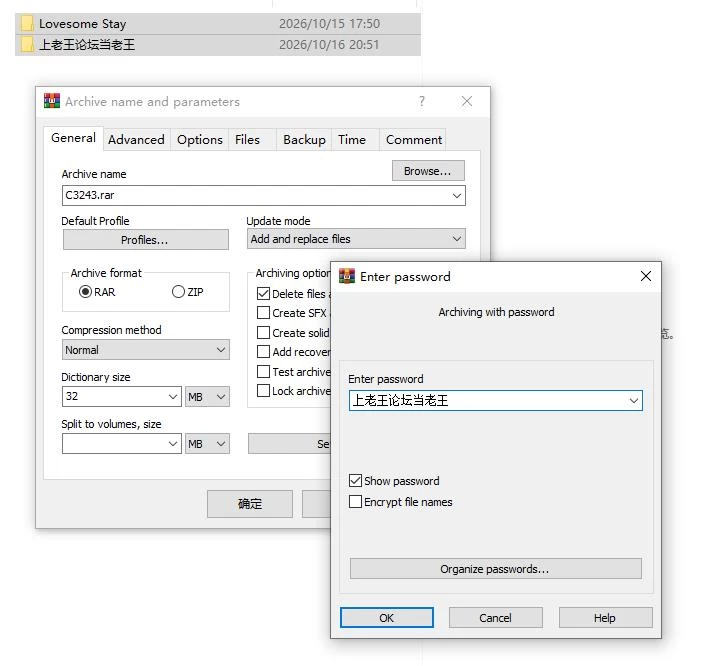Click the Browse... button

pyautogui.click(x=428, y=171)
